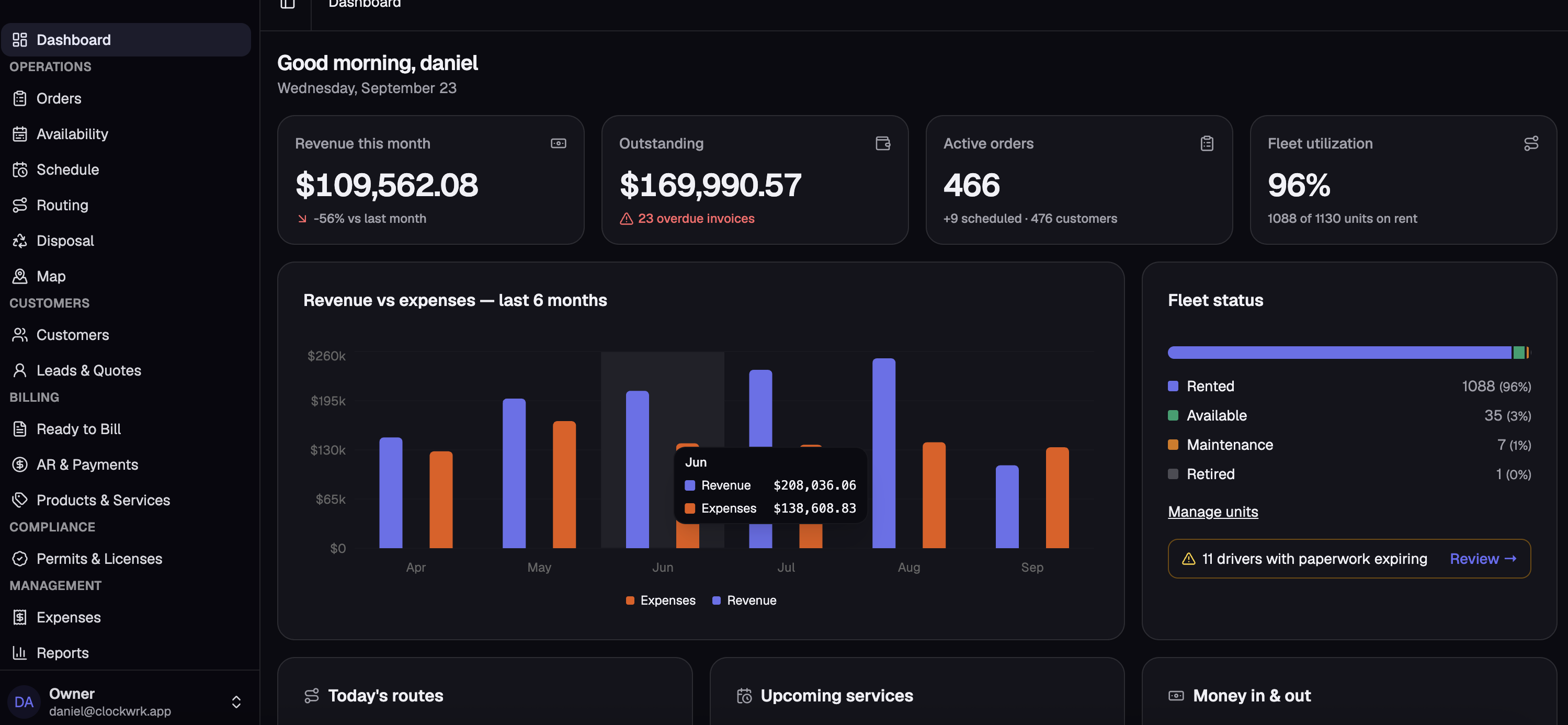The width and height of the screenshot is (1568, 725).
Task: Click the Manage units link
Action: [1212, 512]
